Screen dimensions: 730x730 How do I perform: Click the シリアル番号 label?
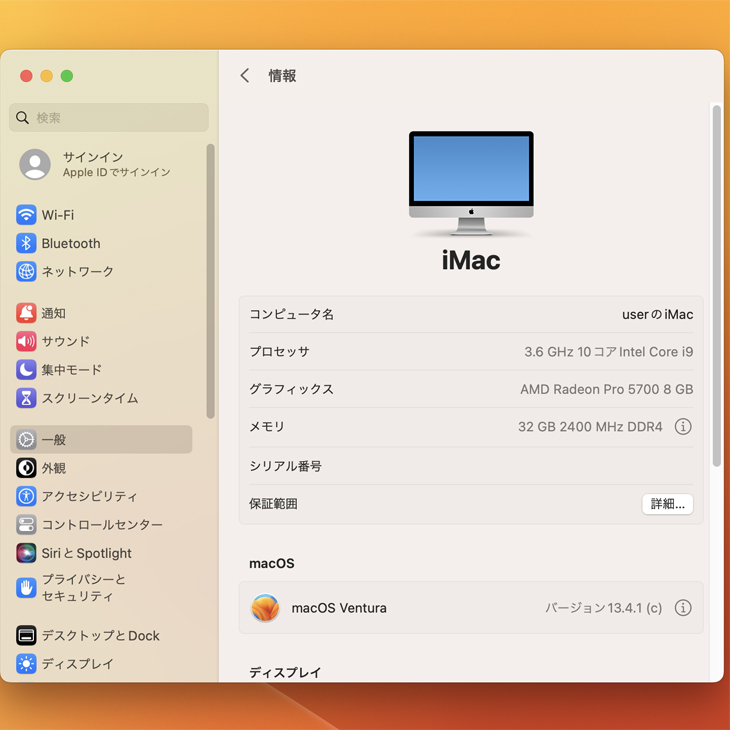[285, 466]
